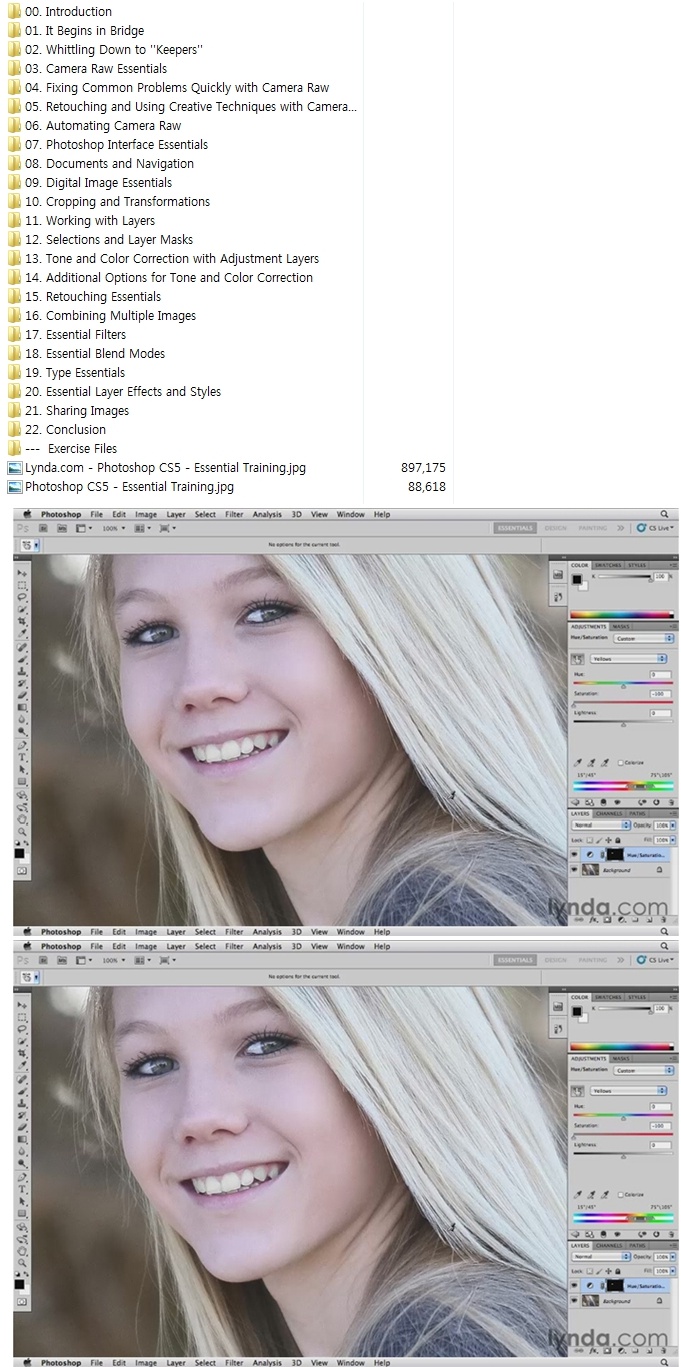681x1367 pixels.
Task: Select Lasso tool in upper Photoshop screenshot
Action: (22, 596)
